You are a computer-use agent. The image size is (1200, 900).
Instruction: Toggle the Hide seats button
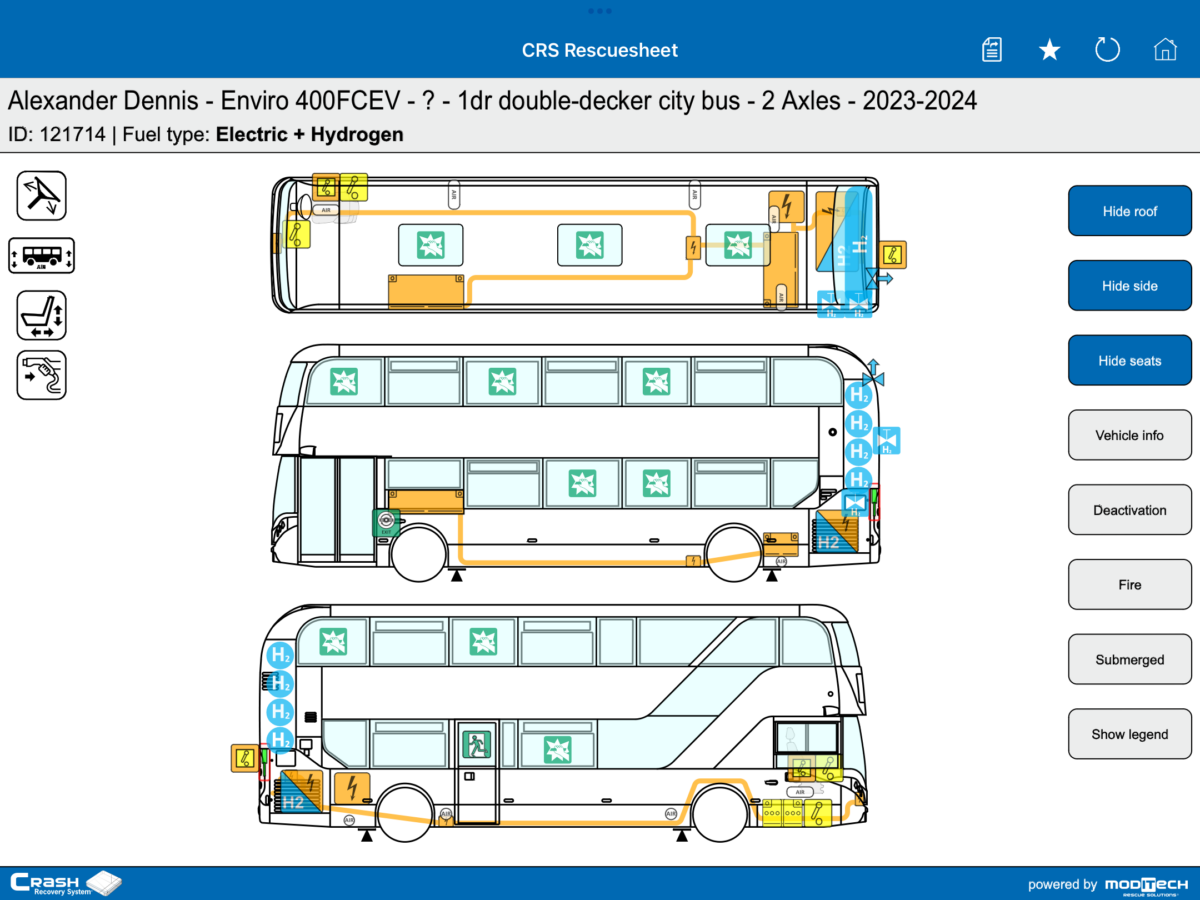tap(1130, 361)
